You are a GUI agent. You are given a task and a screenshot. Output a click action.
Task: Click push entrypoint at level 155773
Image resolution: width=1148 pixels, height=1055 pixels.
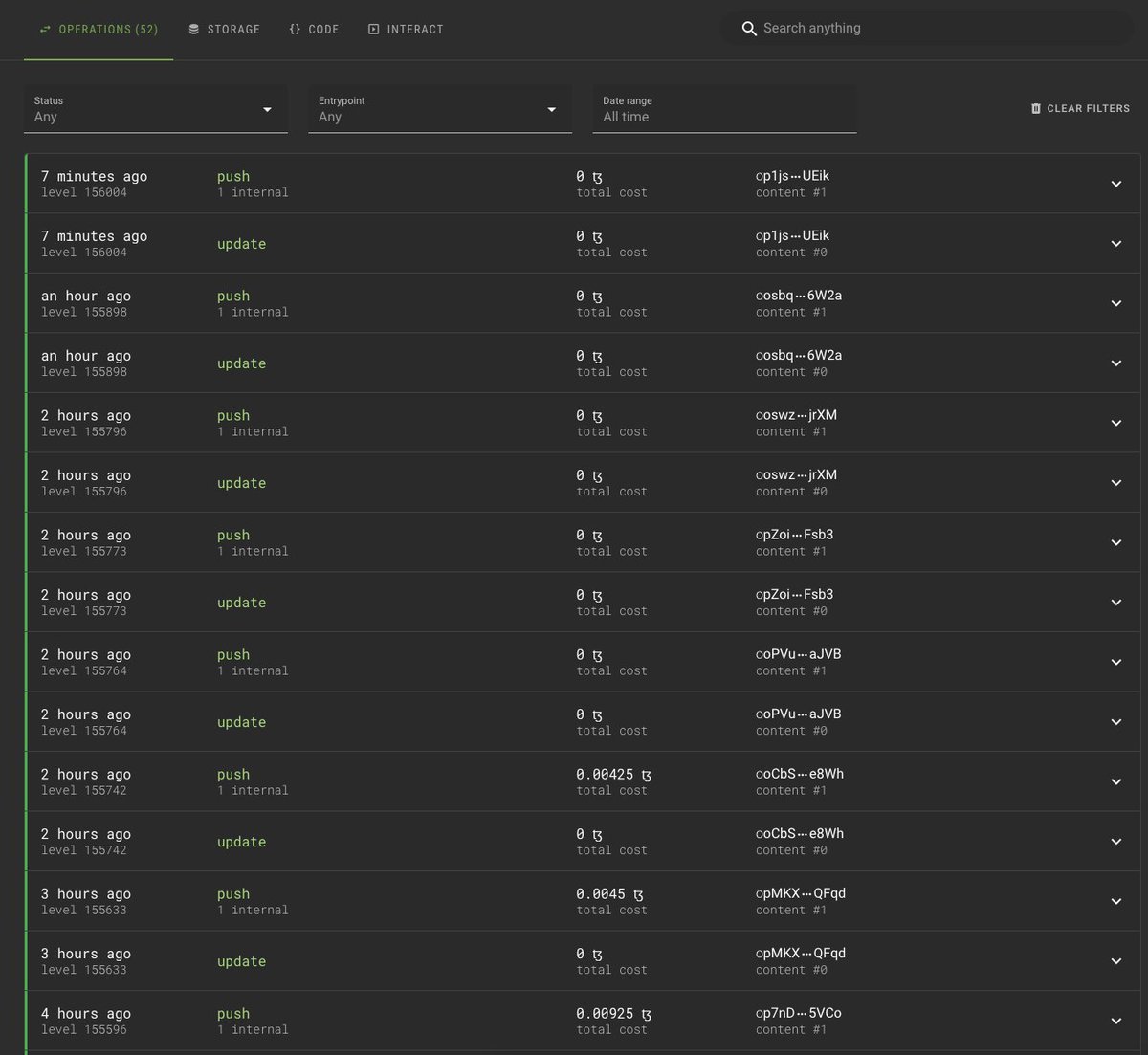[x=233, y=536]
